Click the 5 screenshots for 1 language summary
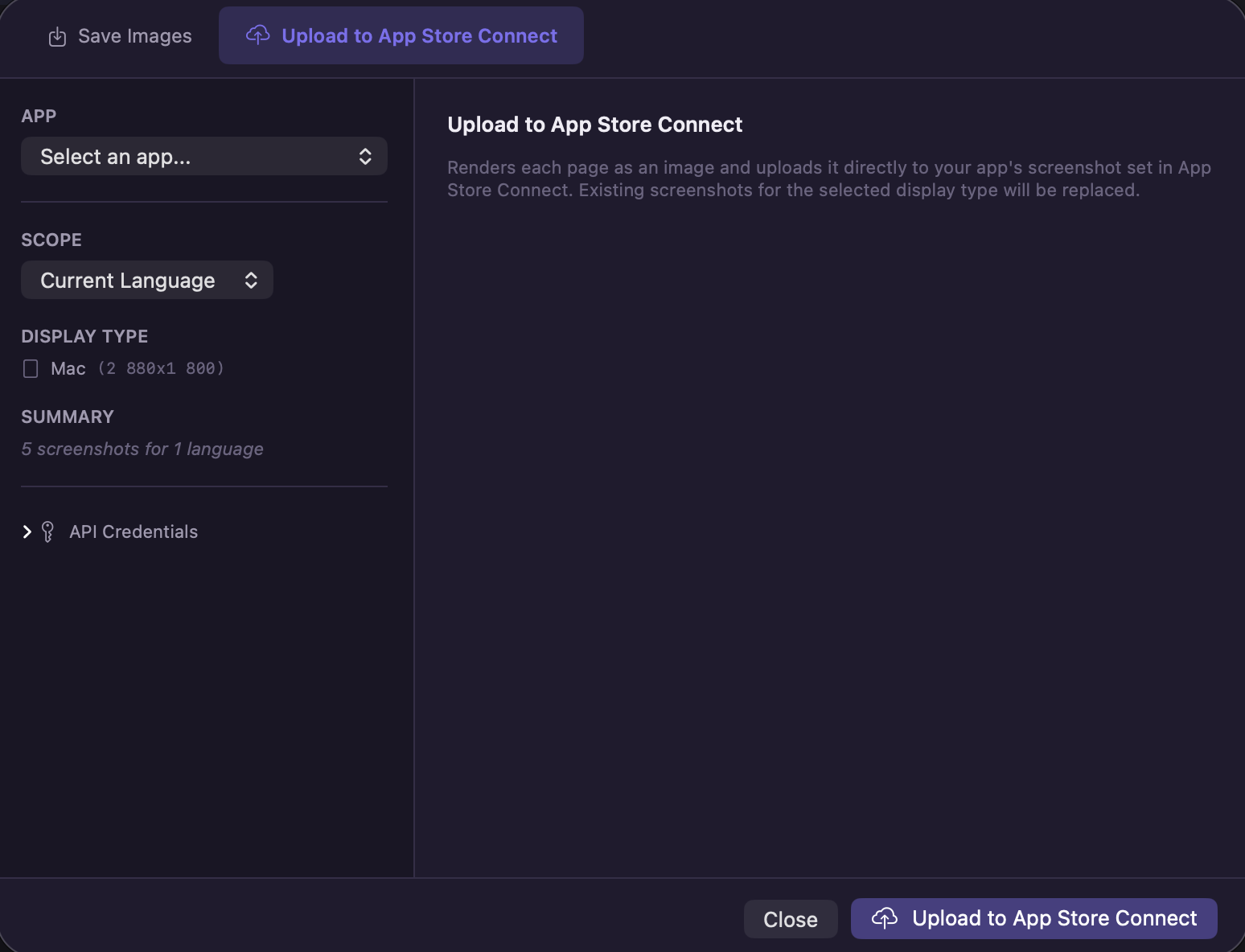1245x952 pixels. (x=142, y=449)
